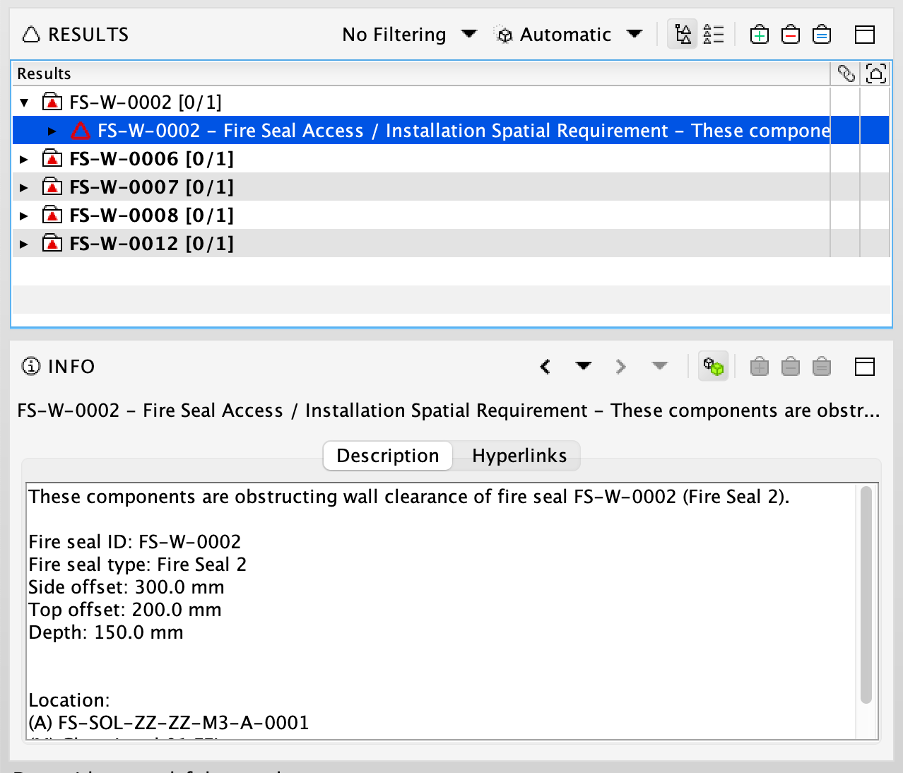The height and width of the screenshot is (774, 904).
Task: Click the remove issue basket icon
Action: 790,34
